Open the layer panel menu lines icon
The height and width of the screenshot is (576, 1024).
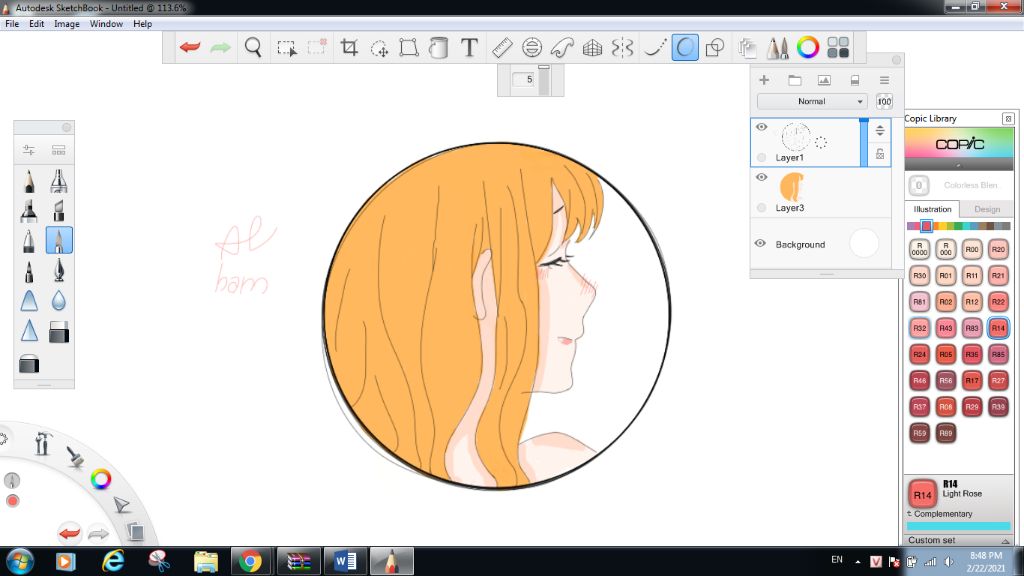pos(884,80)
